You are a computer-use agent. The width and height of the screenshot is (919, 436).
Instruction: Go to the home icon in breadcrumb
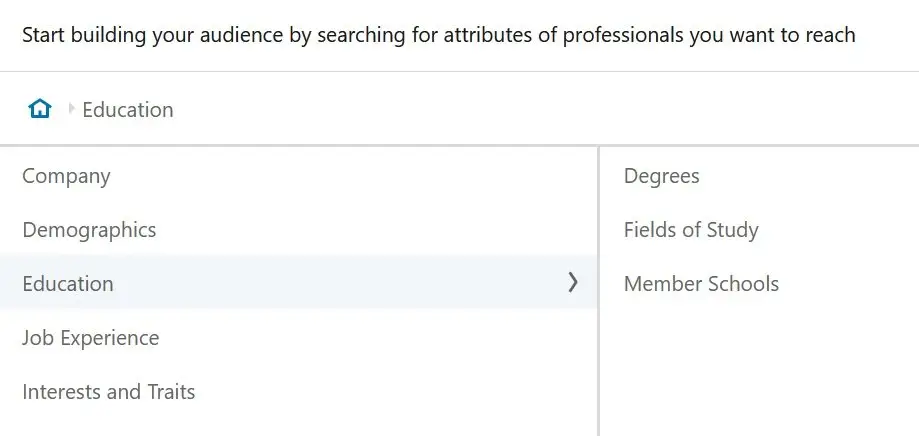[40, 109]
